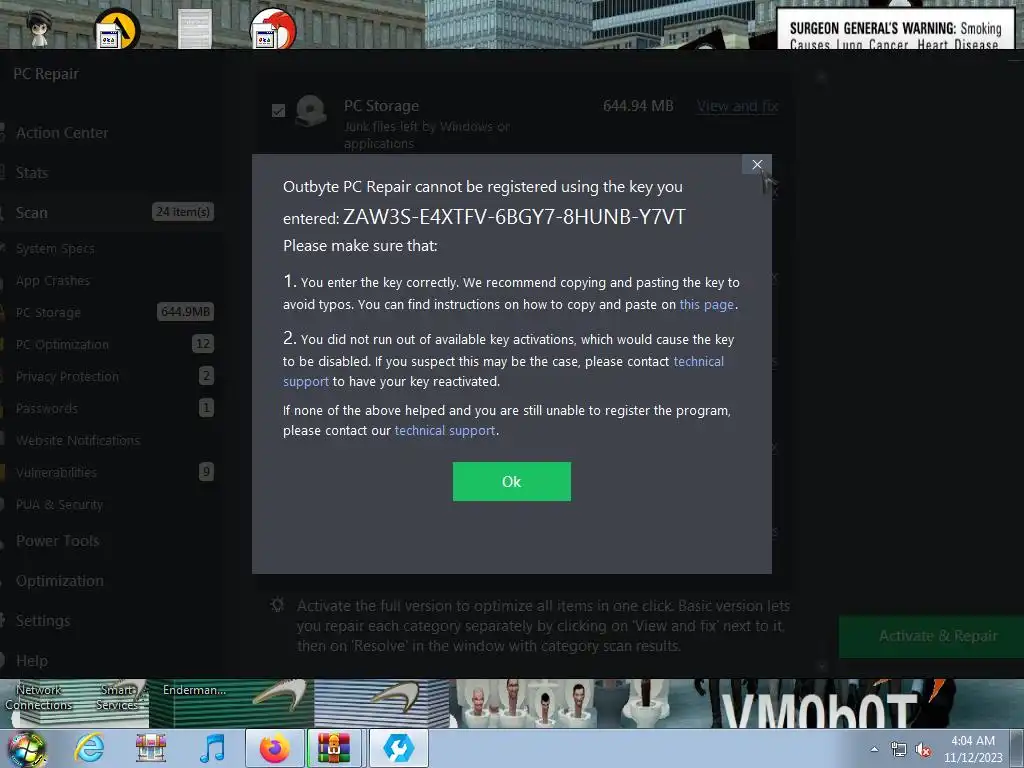This screenshot has height=768, width=1024.
Task: Open Enderman desktop shortcut
Action: pyautogui.click(x=195, y=690)
